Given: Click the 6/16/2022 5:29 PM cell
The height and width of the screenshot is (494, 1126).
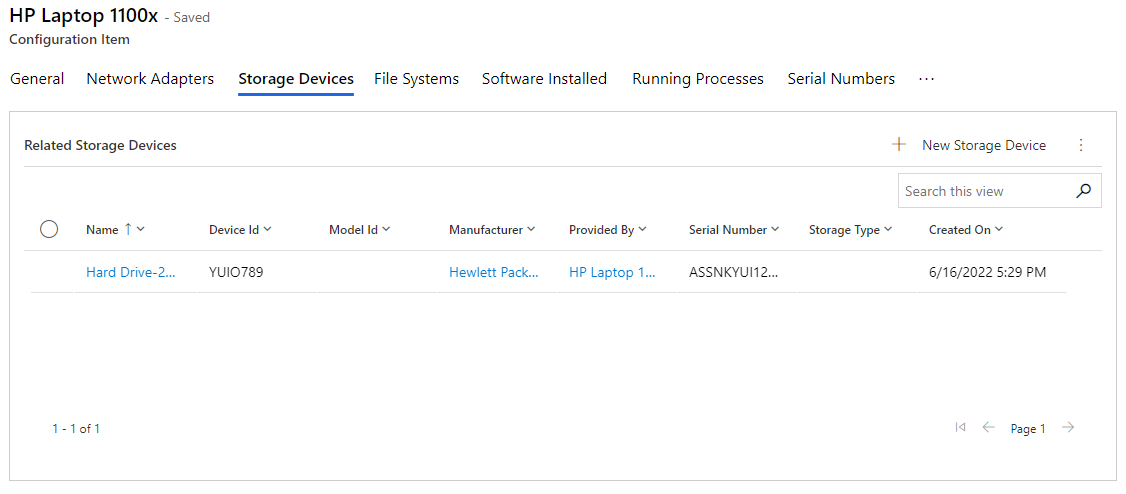Looking at the screenshot, I should 987,272.
